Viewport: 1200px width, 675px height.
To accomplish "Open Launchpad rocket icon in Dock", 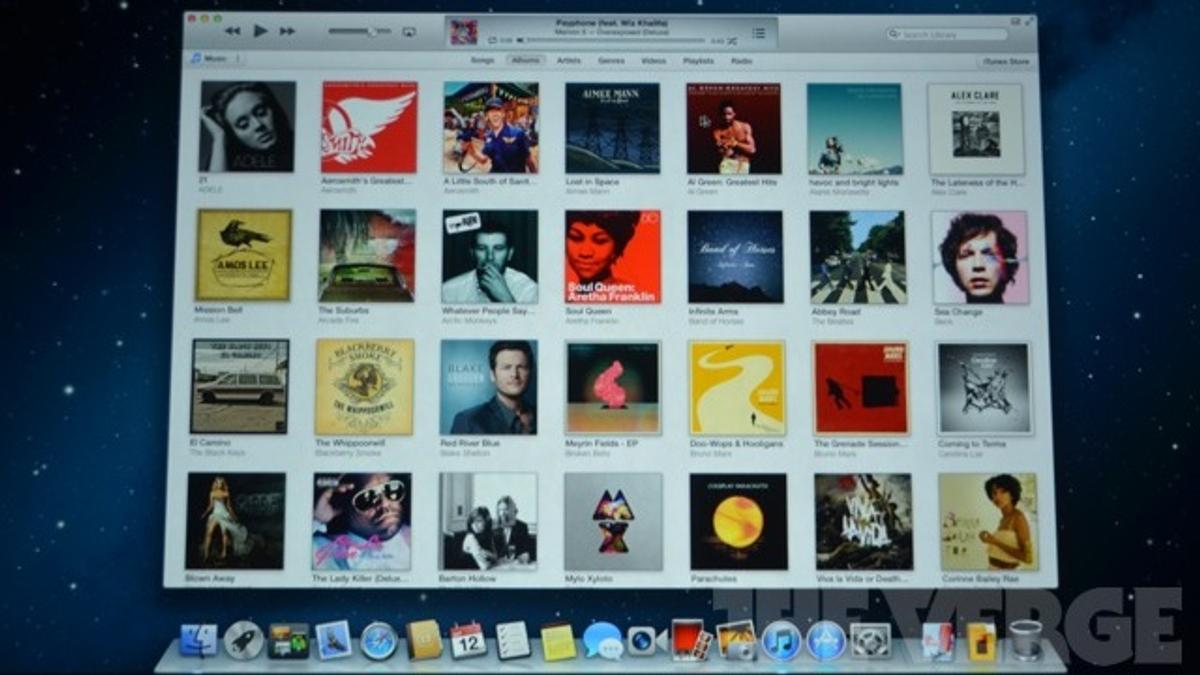I will 243,640.
